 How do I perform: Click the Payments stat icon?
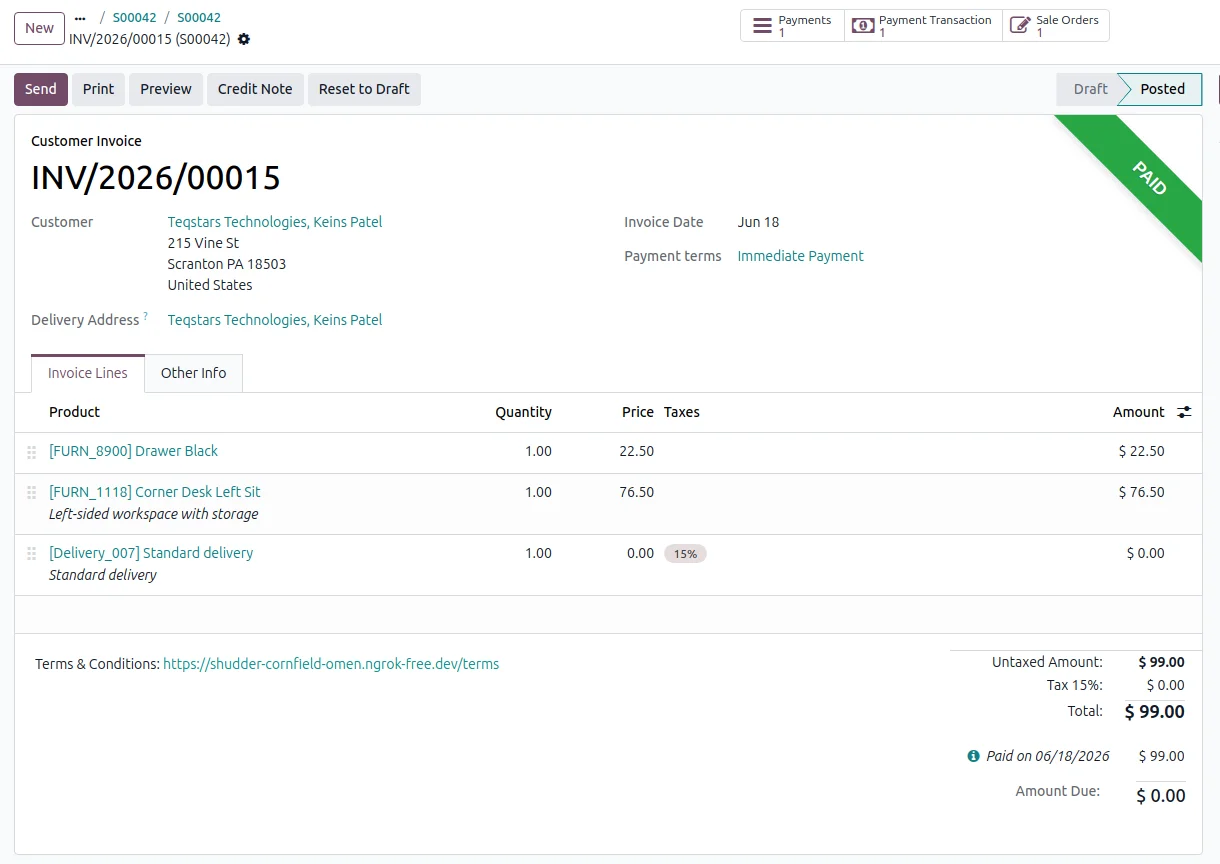coord(762,26)
